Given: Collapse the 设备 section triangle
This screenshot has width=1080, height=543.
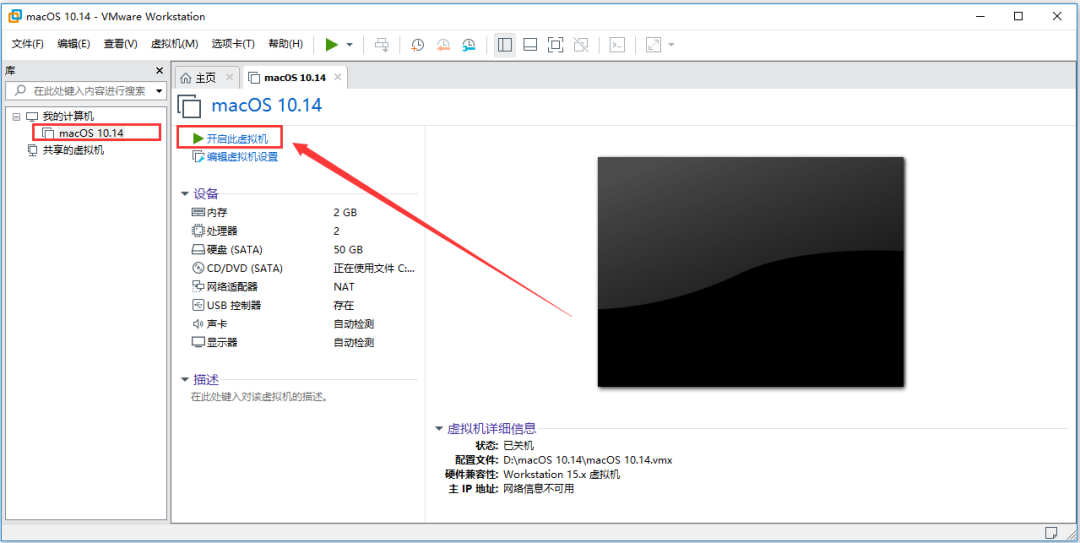Looking at the screenshot, I should click(x=185, y=194).
